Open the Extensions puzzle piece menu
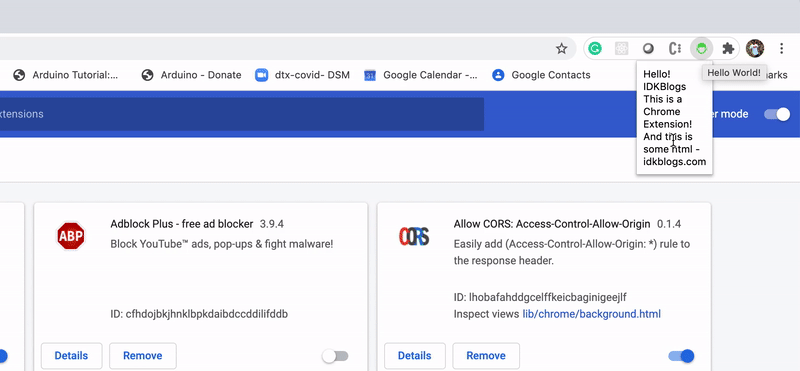 pyautogui.click(x=728, y=48)
